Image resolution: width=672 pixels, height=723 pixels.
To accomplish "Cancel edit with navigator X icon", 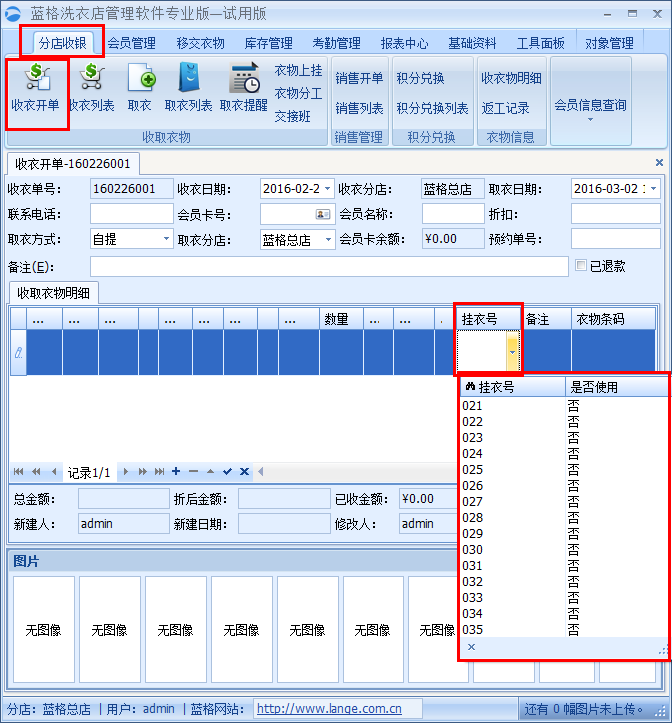I will pos(244,471).
